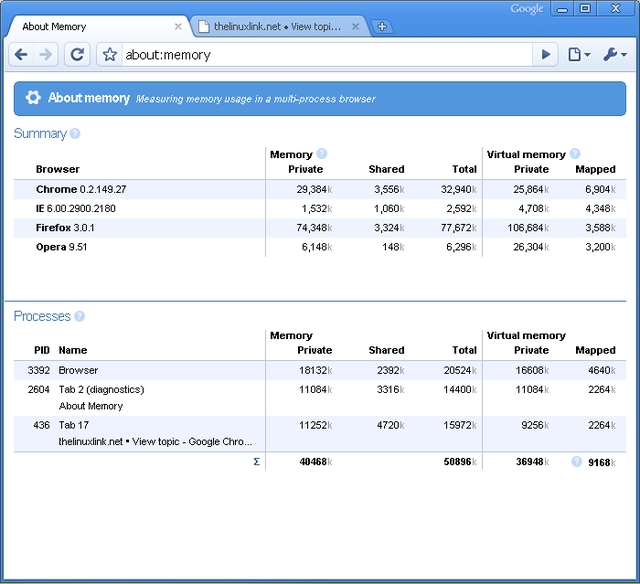Click the IE 6.00.2900.2180 row label
This screenshot has width=640, height=584.
tap(76, 209)
